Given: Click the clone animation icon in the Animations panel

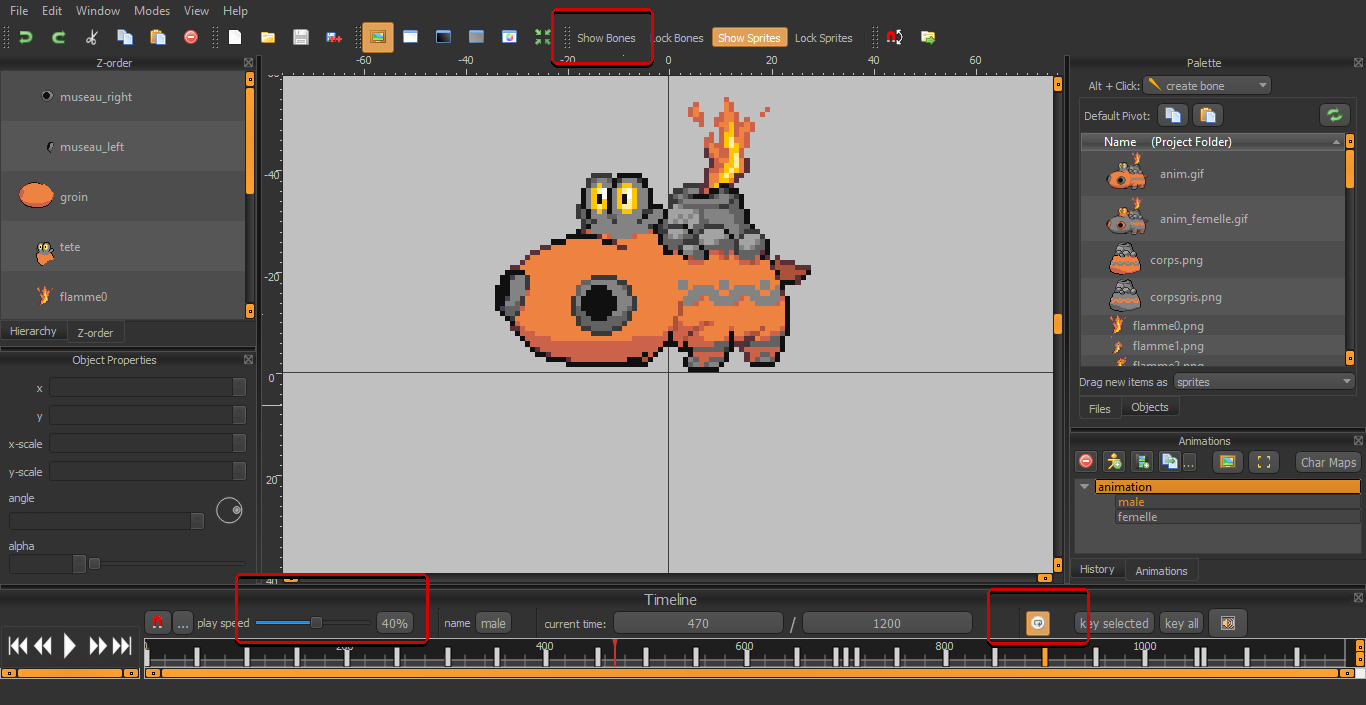Looking at the screenshot, I should pyautogui.click(x=1170, y=461).
